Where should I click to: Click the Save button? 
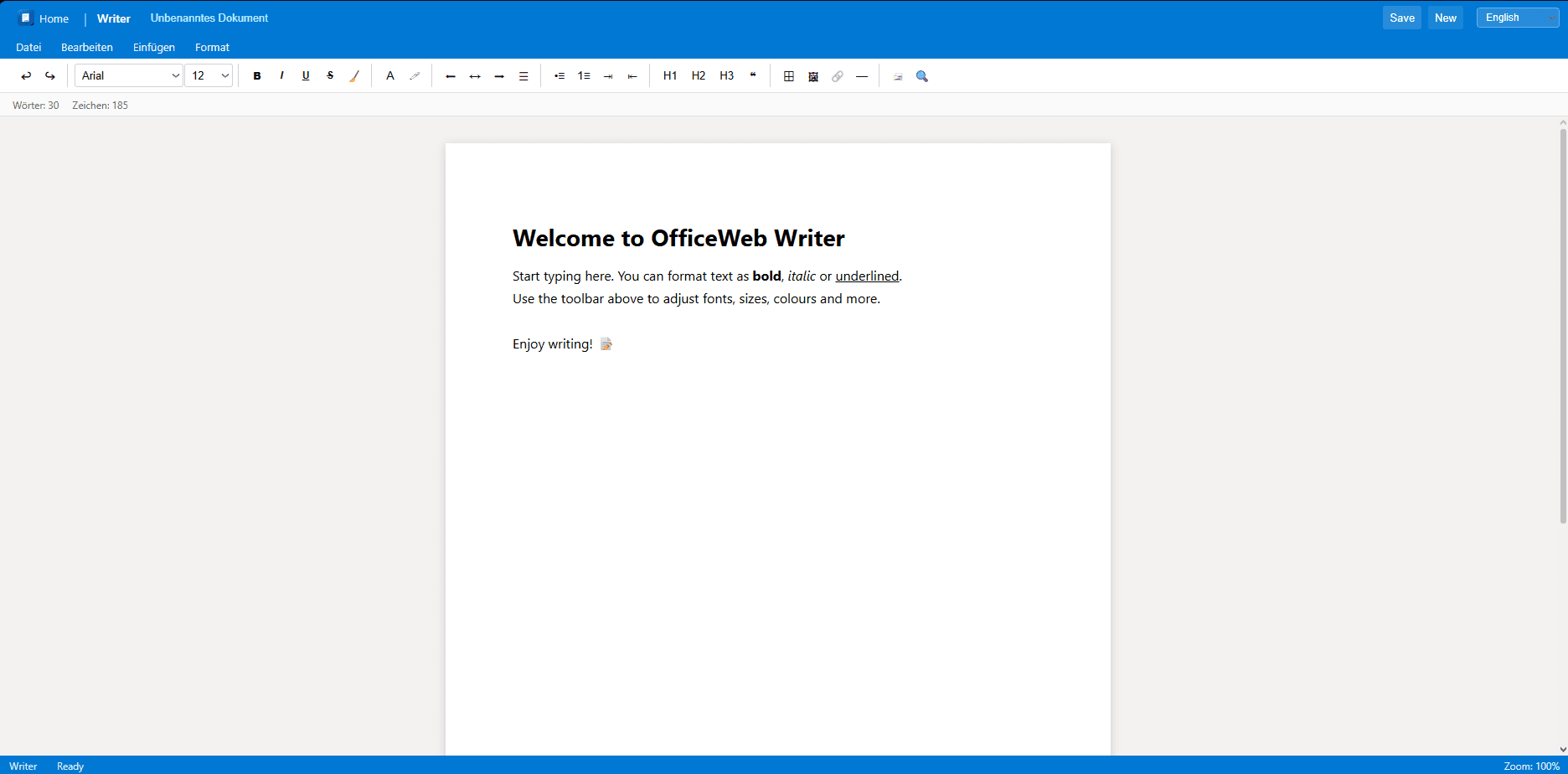[1401, 17]
